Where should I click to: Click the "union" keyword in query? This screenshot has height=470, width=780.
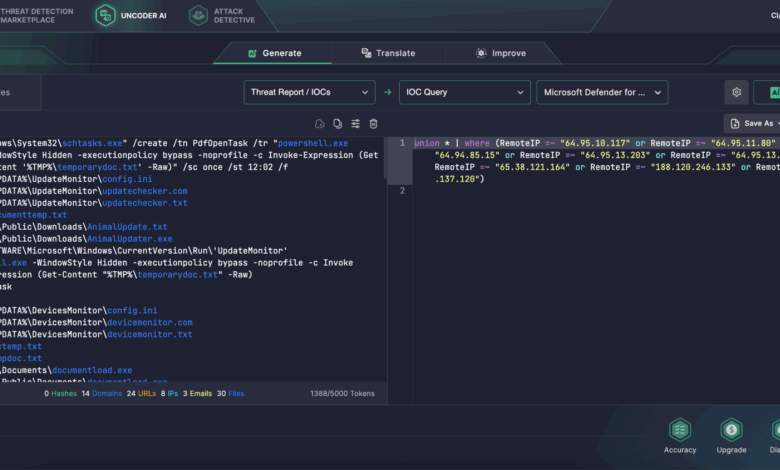427,143
